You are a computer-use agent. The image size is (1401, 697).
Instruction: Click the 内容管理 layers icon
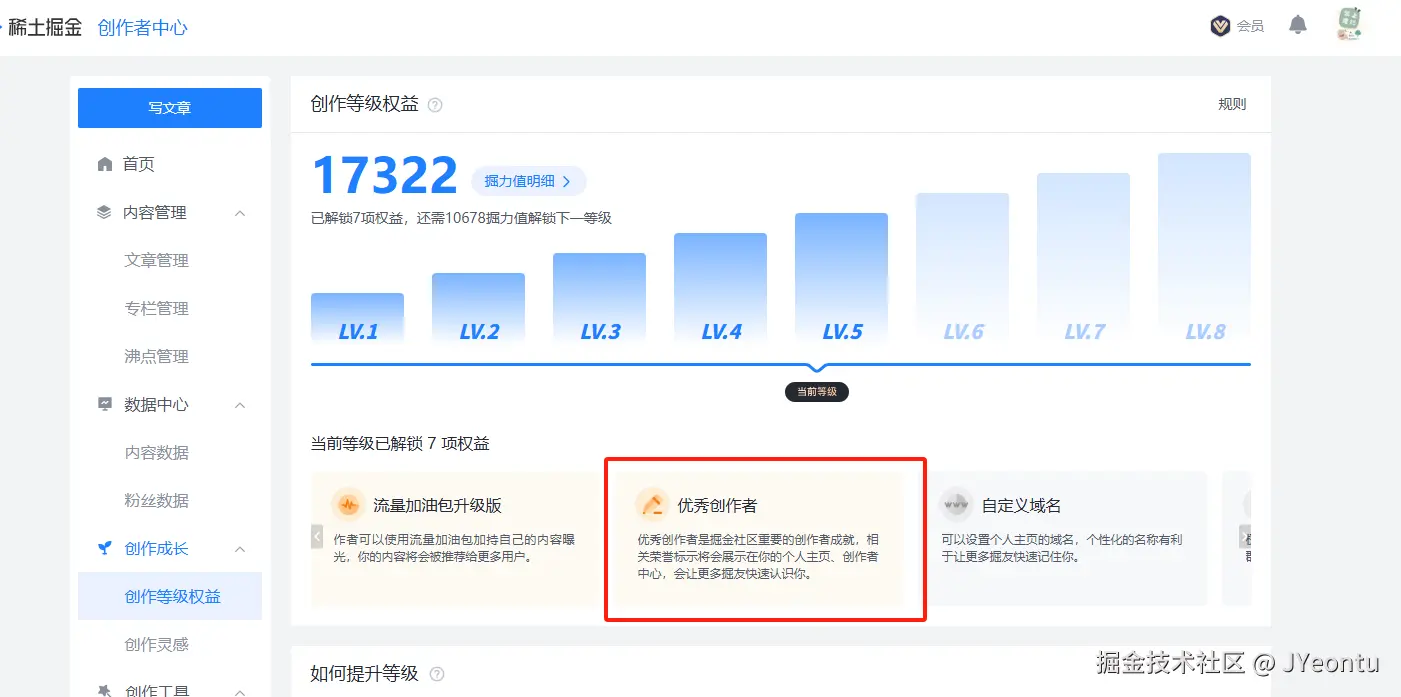[x=103, y=212]
